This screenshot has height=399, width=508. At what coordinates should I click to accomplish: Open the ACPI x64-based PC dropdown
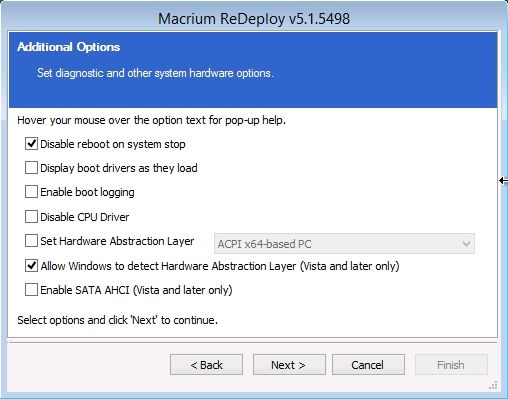click(344, 244)
